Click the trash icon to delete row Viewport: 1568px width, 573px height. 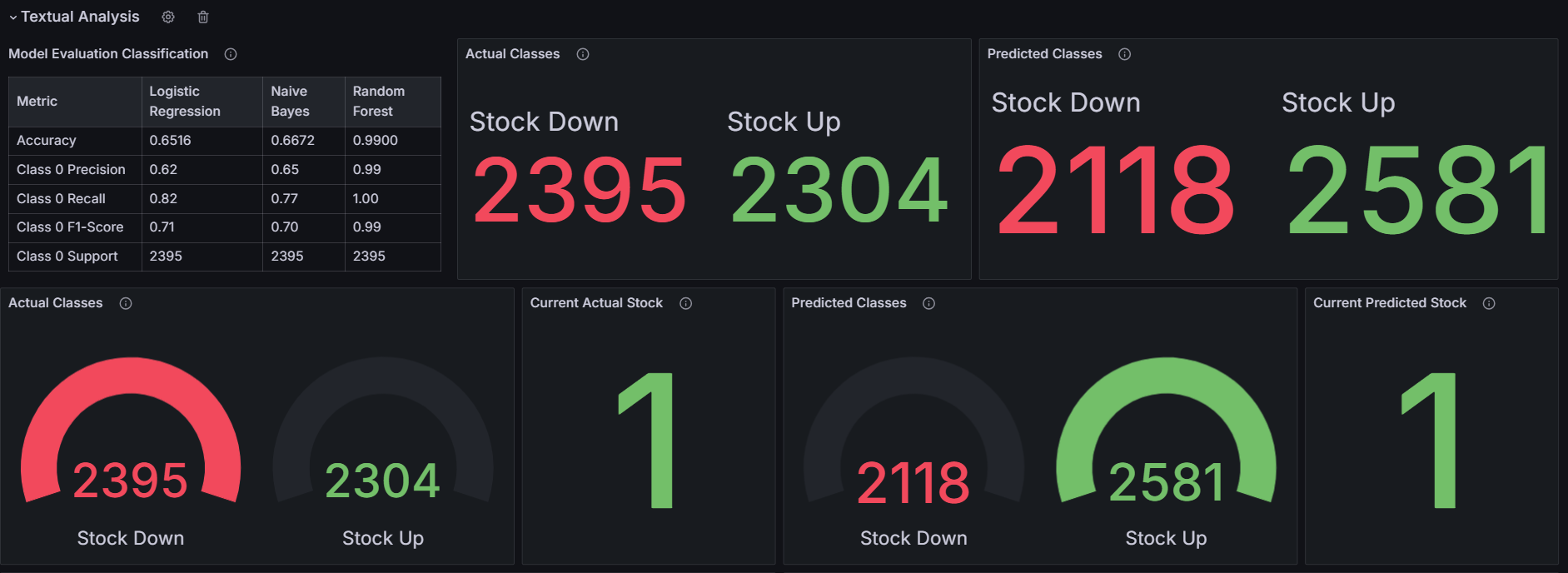click(x=203, y=17)
